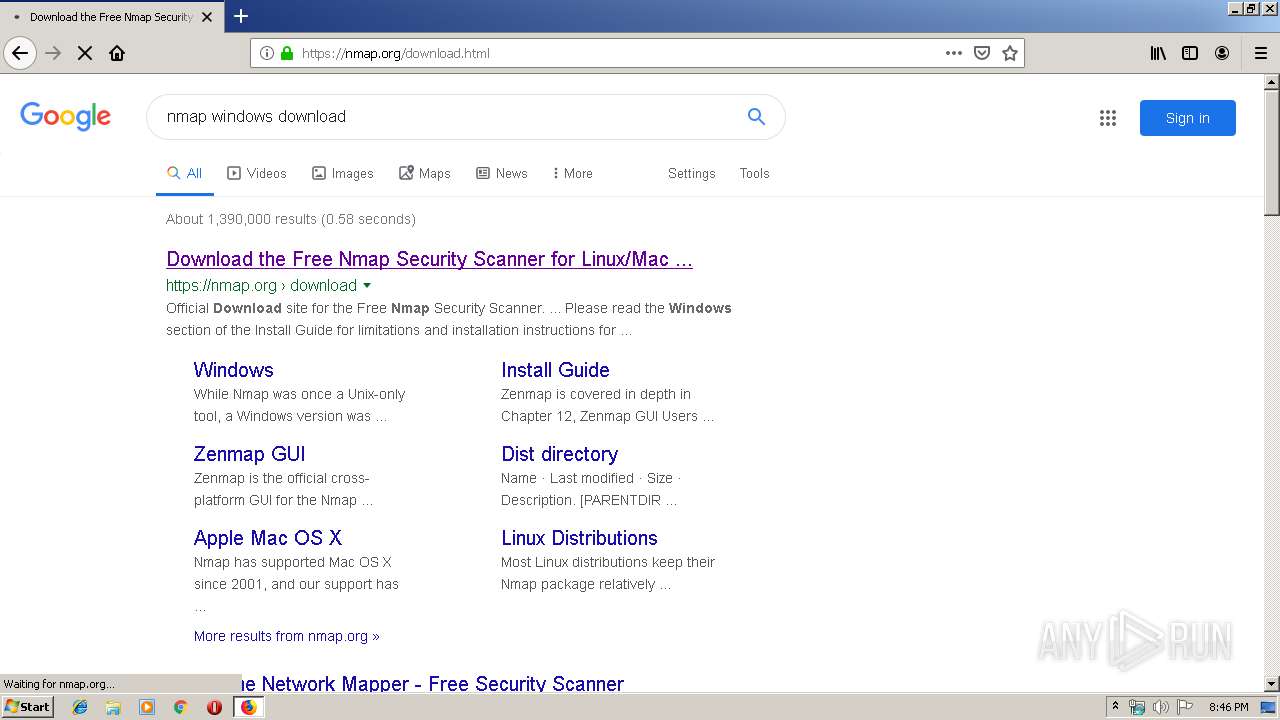The image size is (1280, 720).
Task: Click the Google logo
Action: (66, 117)
